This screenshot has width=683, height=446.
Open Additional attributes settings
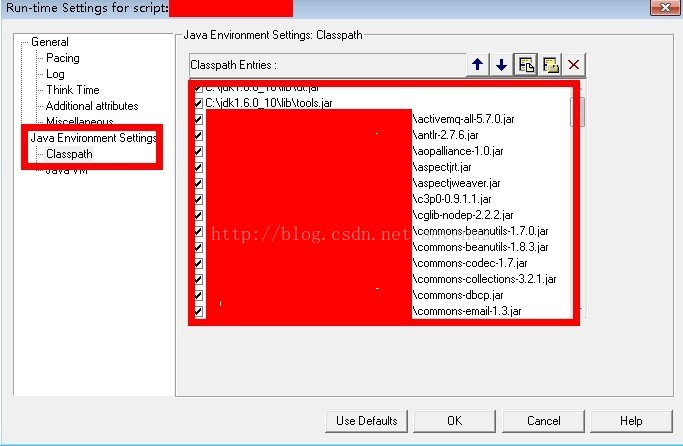[x=92, y=106]
